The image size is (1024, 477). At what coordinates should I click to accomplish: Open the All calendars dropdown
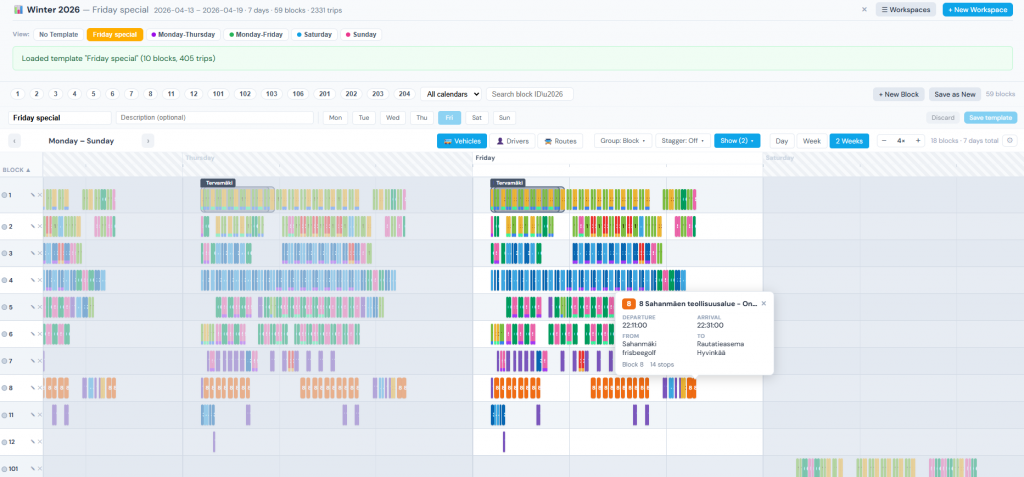451,94
